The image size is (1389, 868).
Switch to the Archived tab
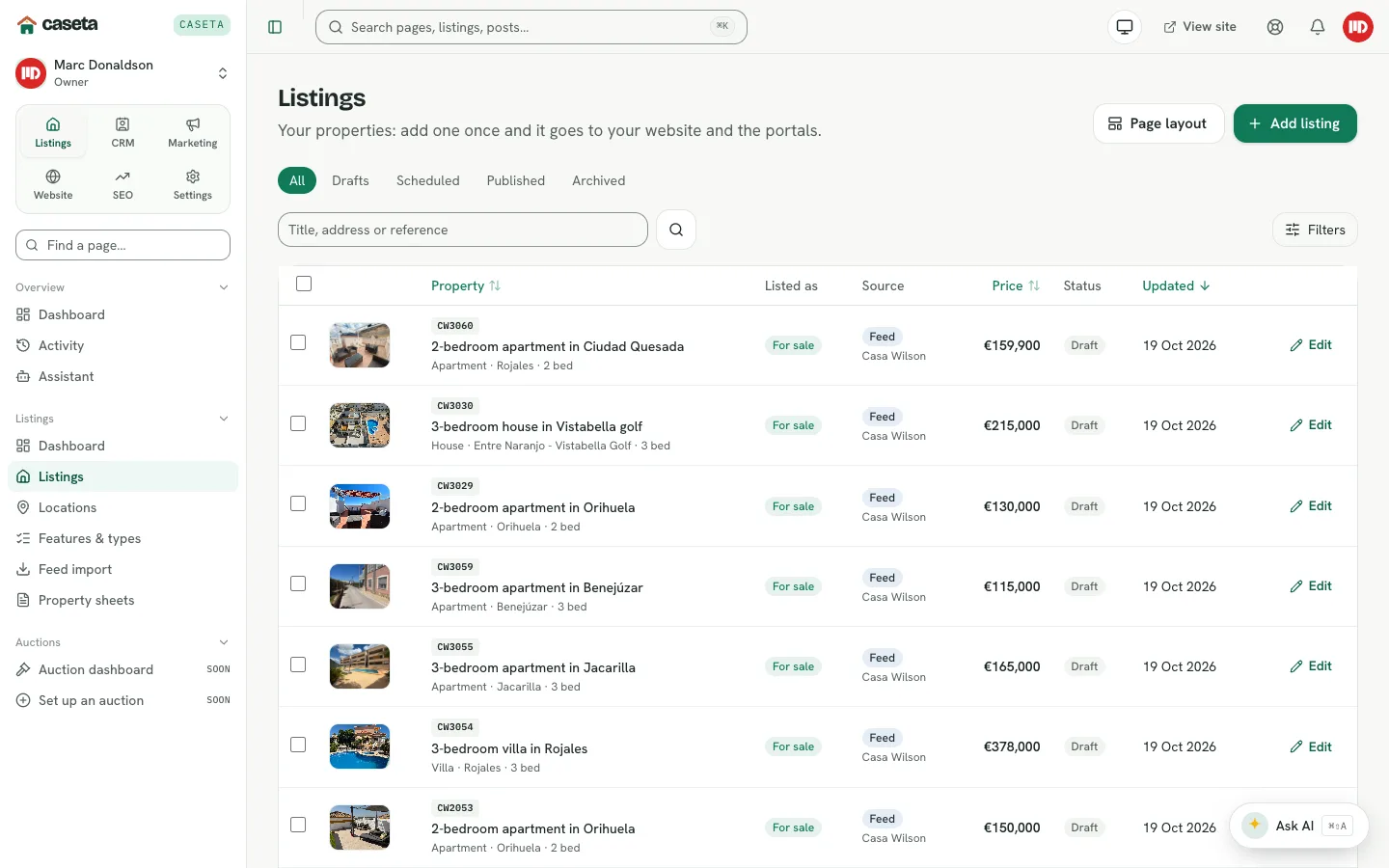(598, 180)
